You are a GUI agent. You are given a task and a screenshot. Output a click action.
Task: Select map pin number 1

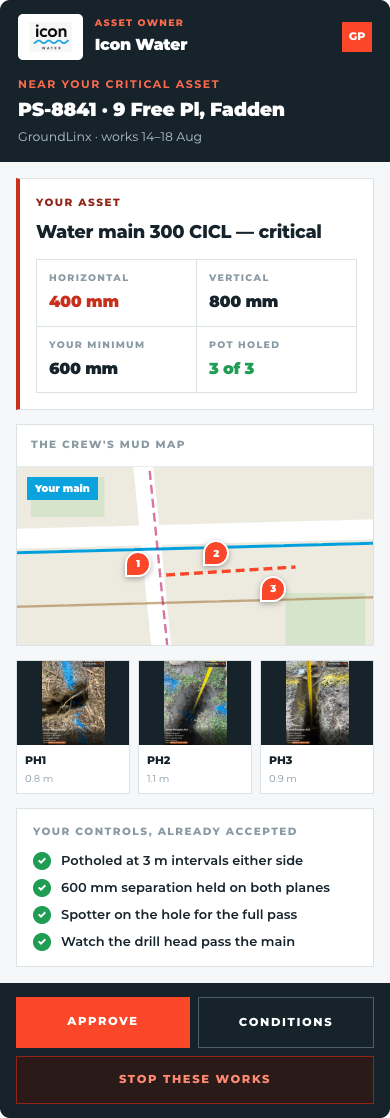(138, 565)
